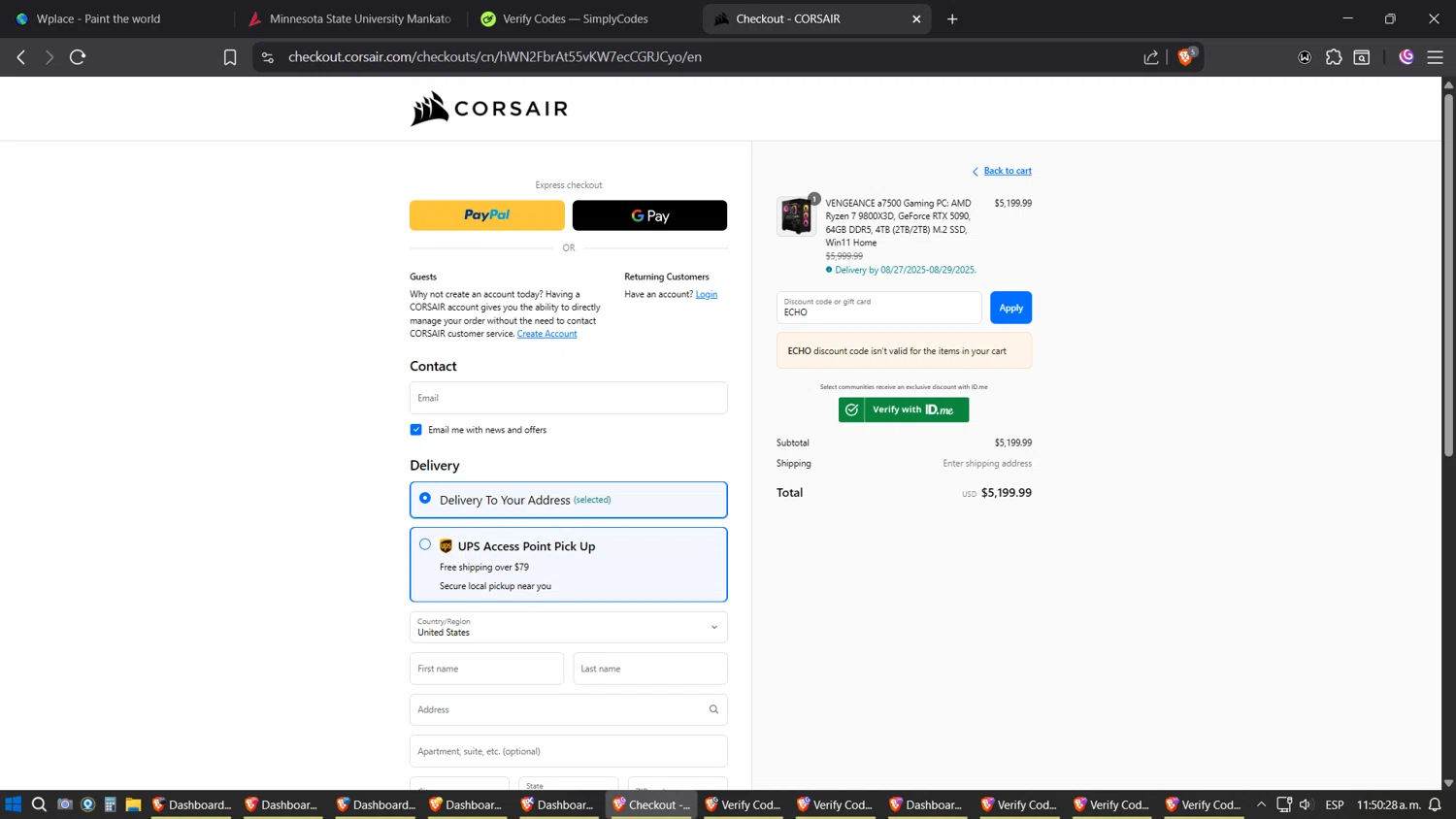
Task: Click the Delivery by 08/27/2025-08/29/2025 text
Action: tap(906, 270)
